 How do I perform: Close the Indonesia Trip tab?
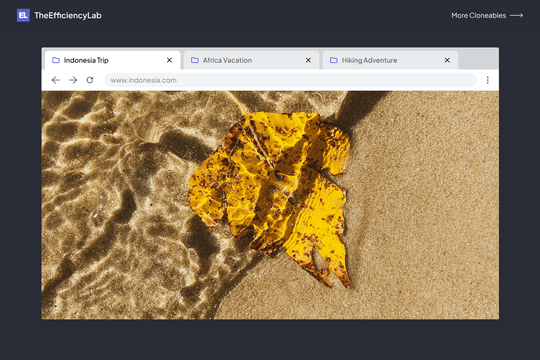tap(169, 60)
